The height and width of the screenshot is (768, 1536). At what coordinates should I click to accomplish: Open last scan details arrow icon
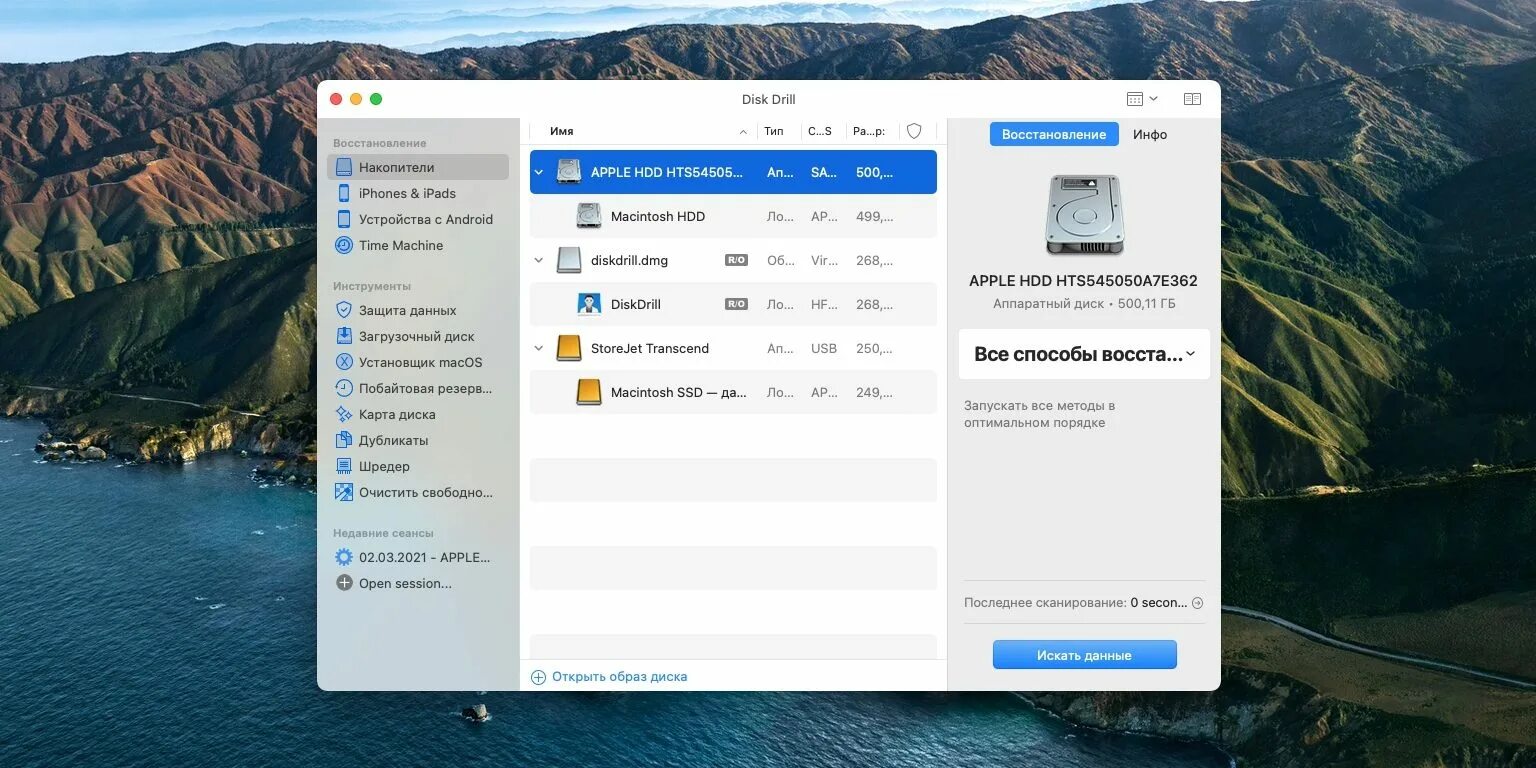pos(1197,603)
